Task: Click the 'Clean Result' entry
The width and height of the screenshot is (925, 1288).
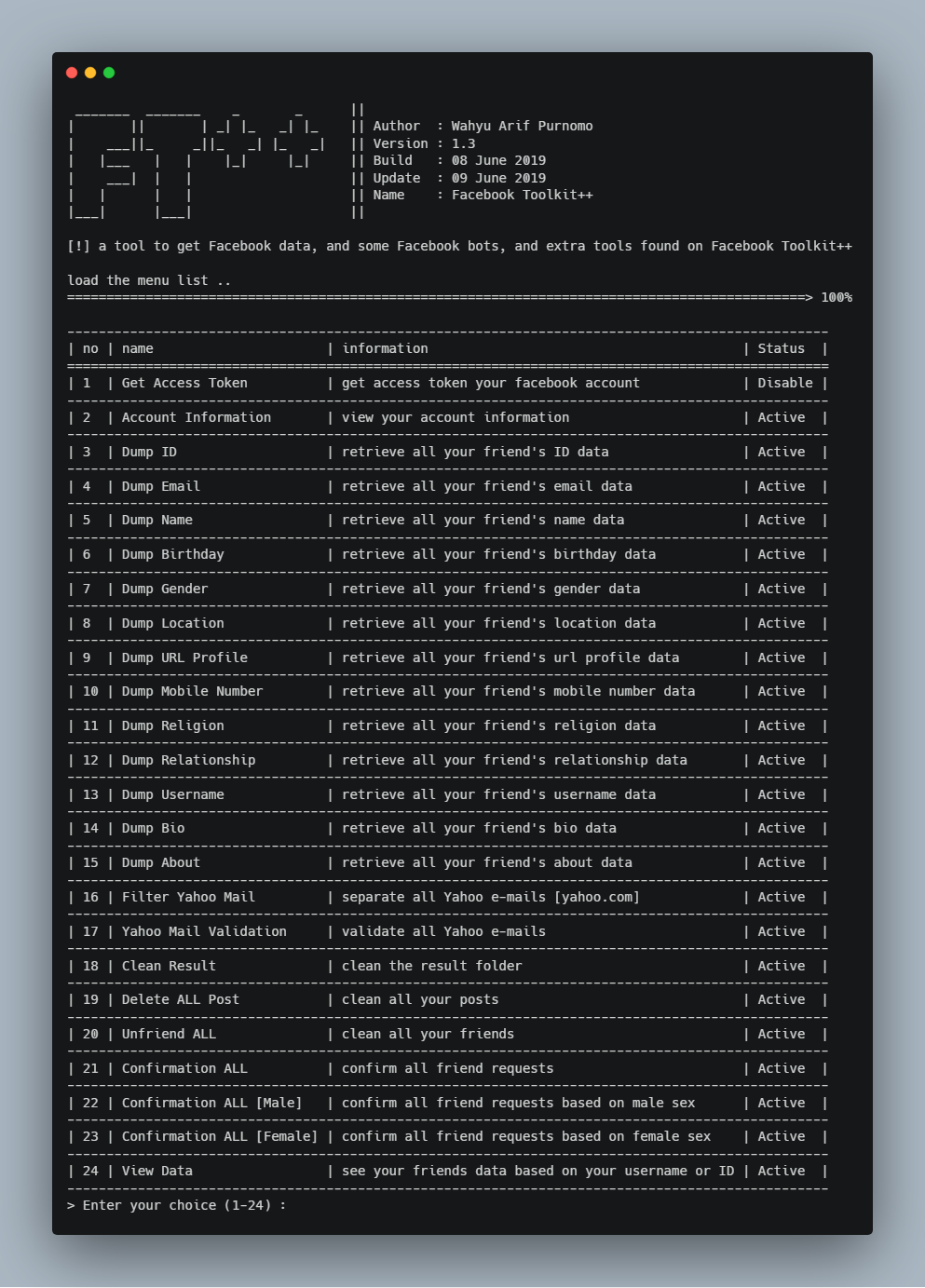Action: pos(169,966)
